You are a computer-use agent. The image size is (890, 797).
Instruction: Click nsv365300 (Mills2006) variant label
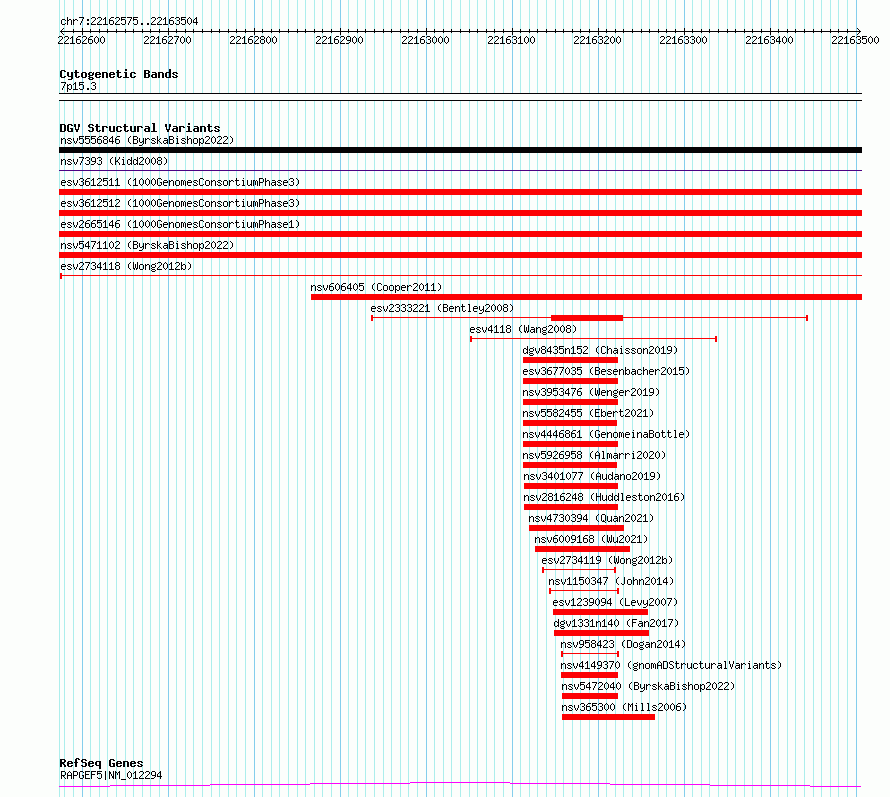(624, 707)
